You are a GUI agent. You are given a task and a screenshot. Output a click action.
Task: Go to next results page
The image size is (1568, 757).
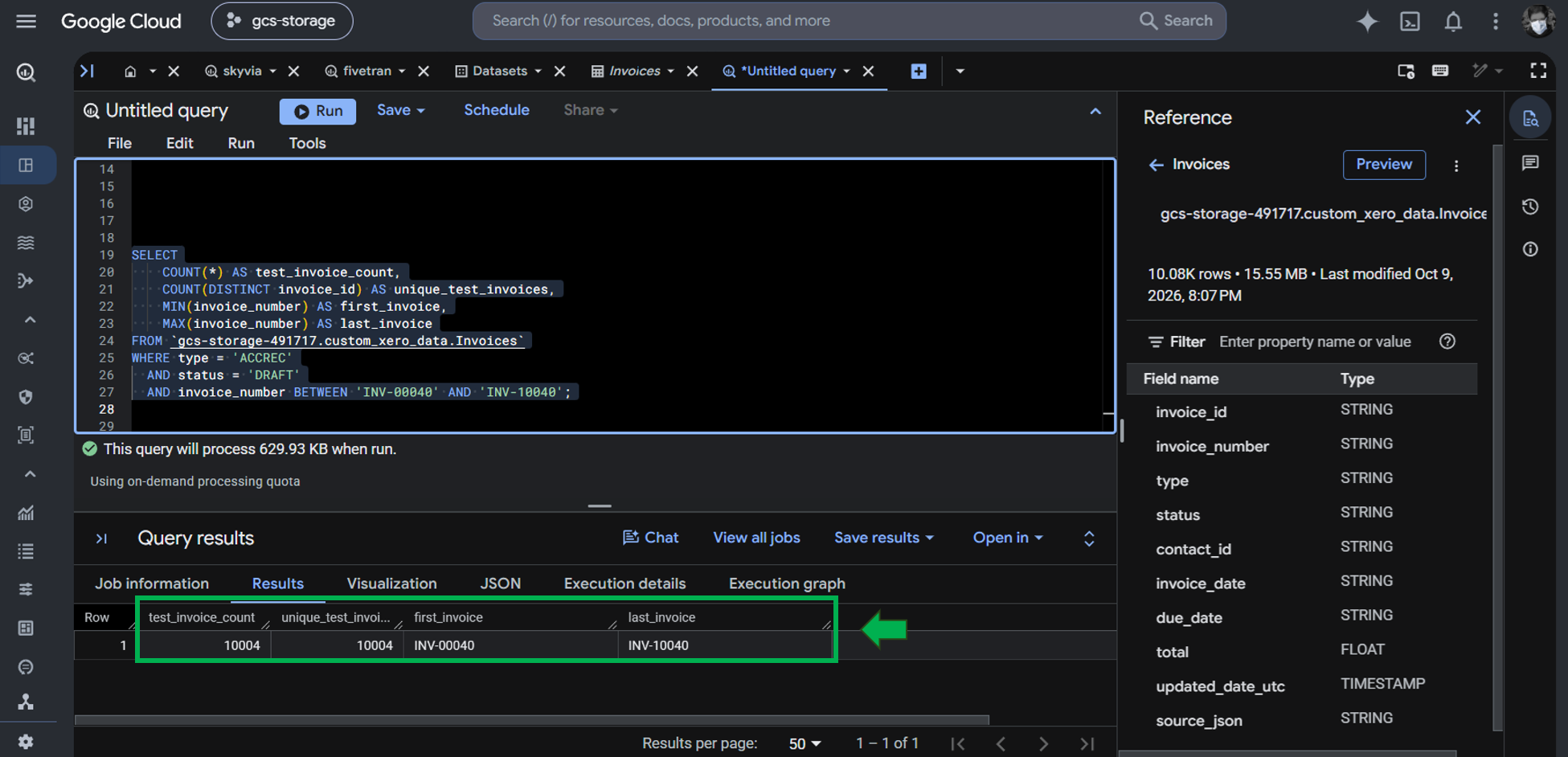1043,744
